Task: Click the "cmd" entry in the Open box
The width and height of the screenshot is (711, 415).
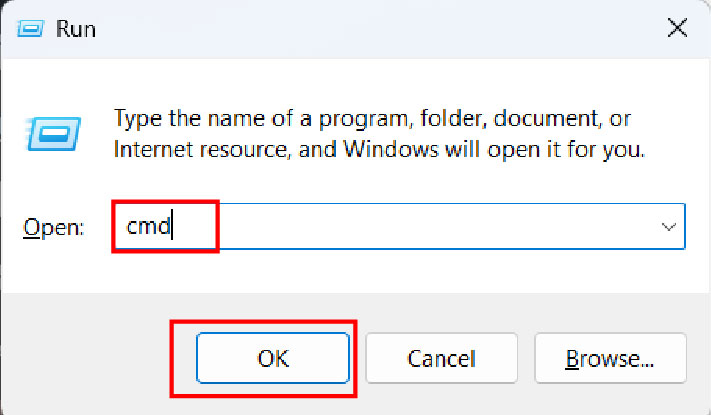Action: pyautogui.click(x=149, y=227)
